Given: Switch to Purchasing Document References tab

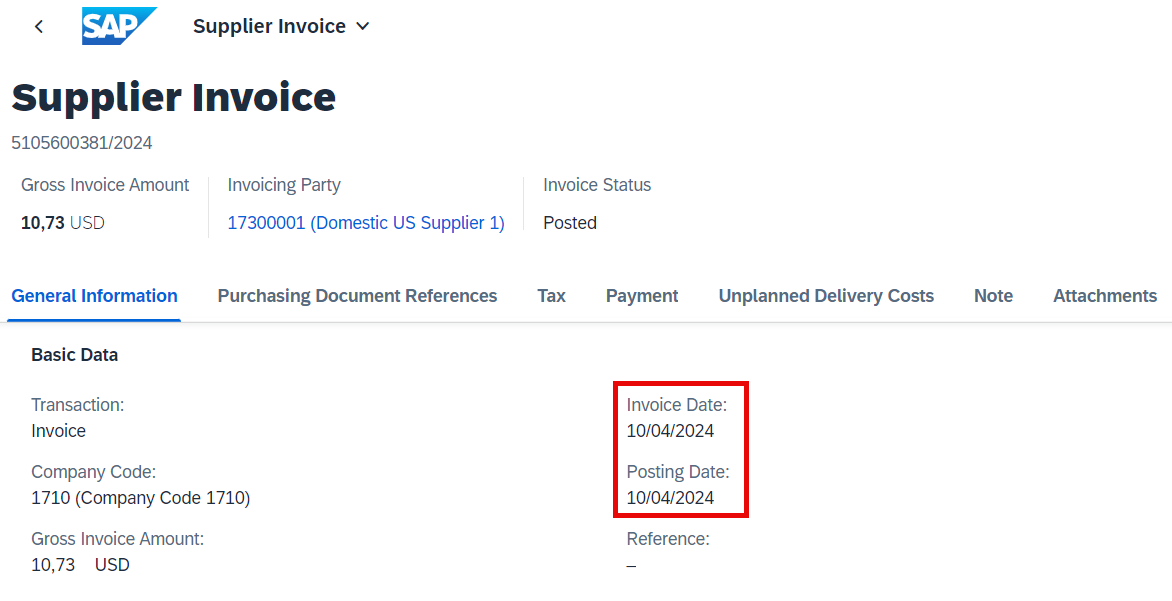Looking at the screenshot, I should pos(357,296).
